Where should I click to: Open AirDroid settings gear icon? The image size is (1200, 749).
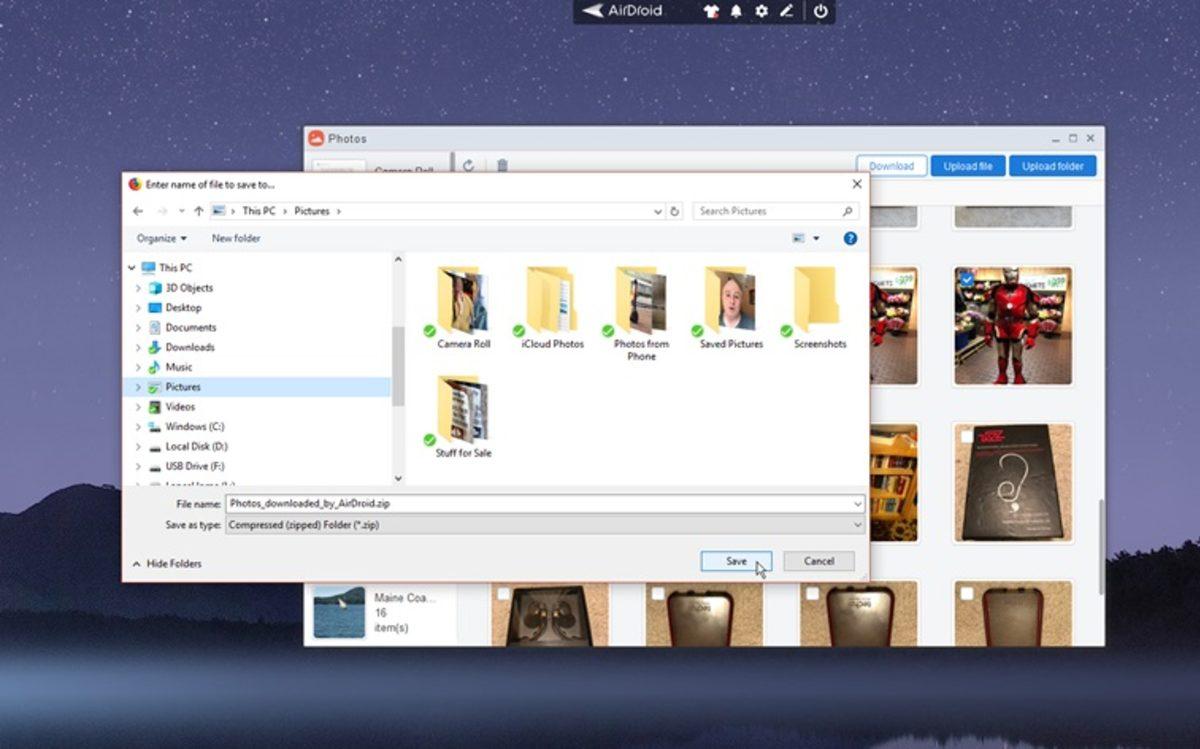761,14
